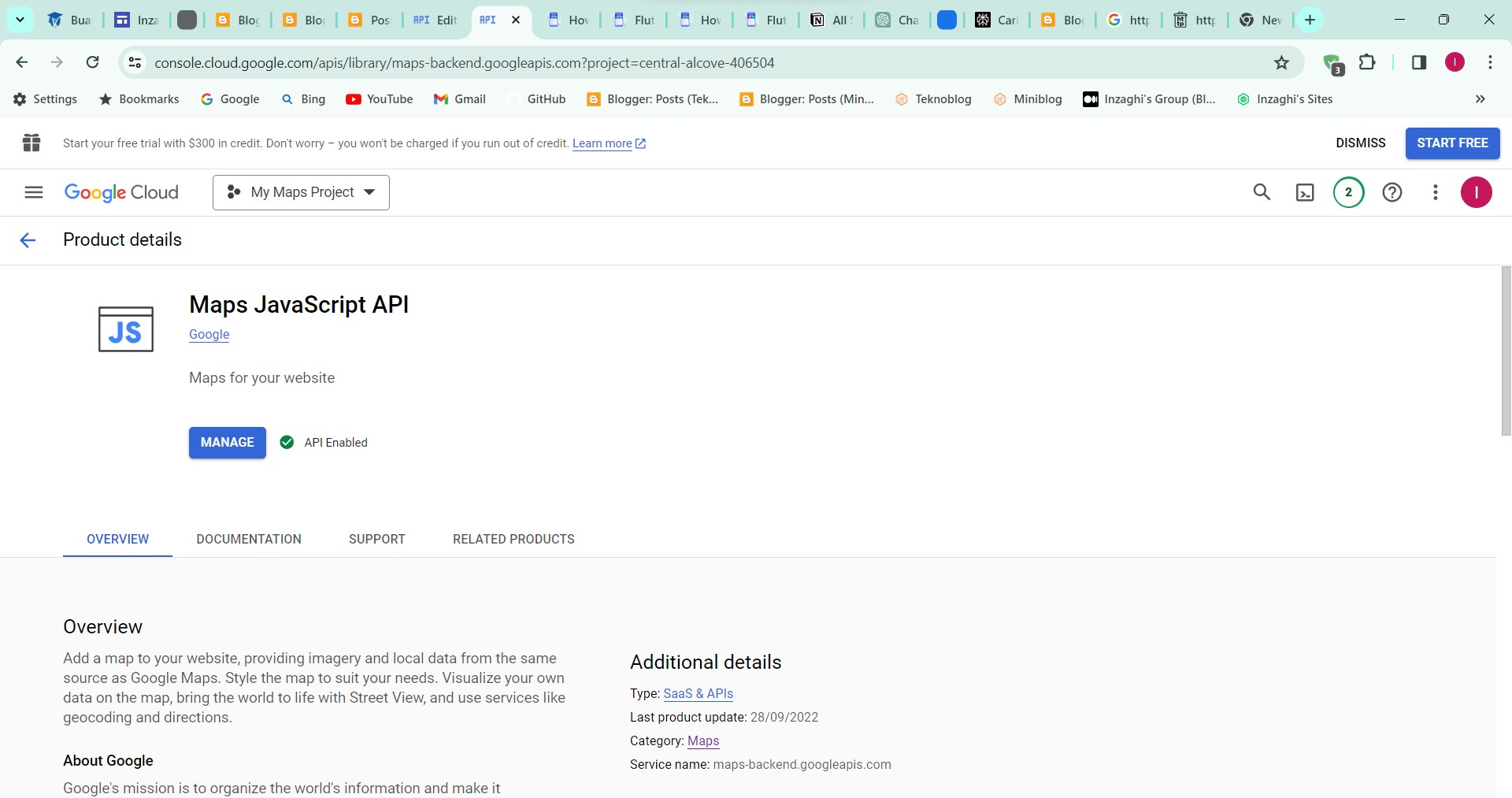Open the GitHub bookmark

point(537,99)
